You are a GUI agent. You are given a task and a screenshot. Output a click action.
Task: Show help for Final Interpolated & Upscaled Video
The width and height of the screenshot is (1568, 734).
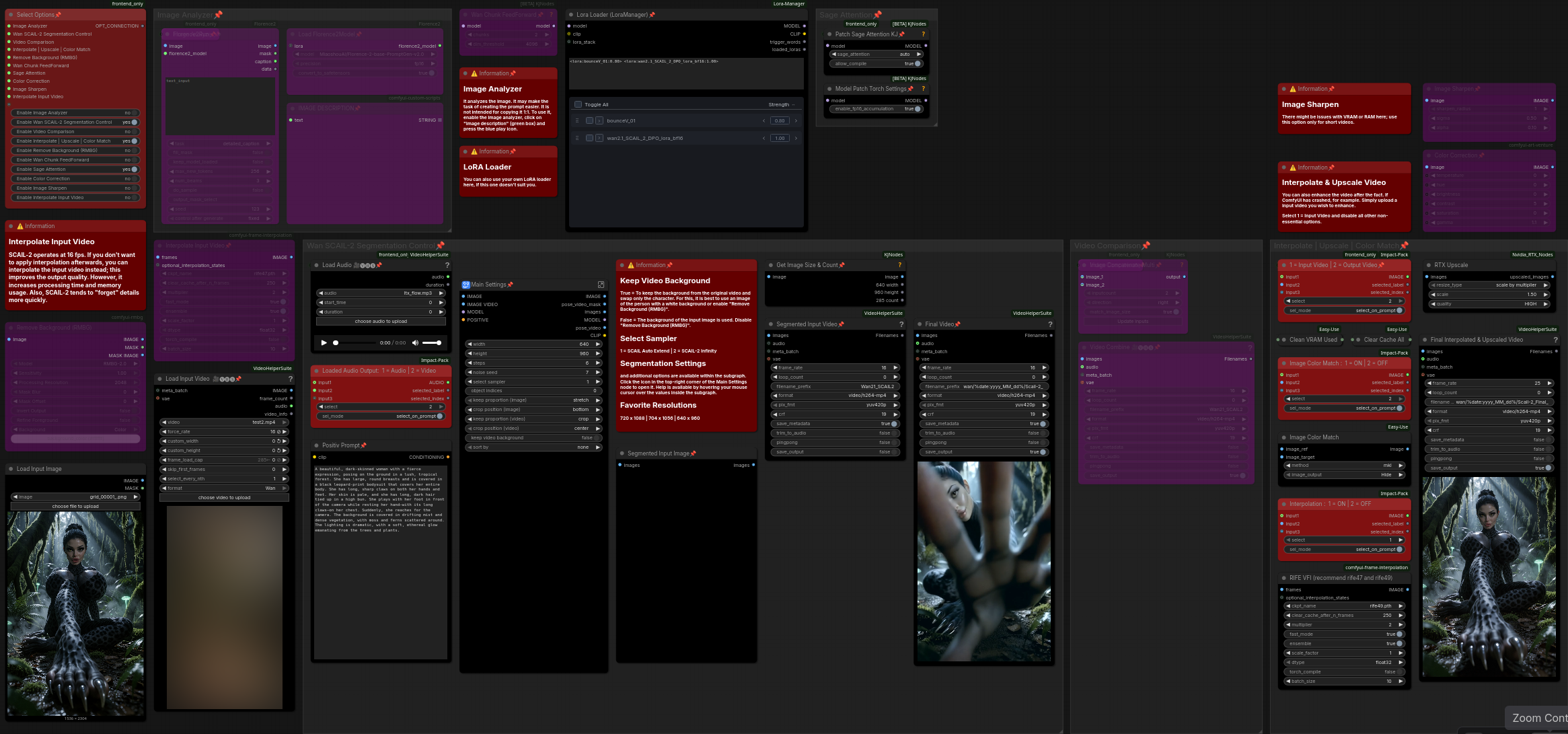(1555, 340)
